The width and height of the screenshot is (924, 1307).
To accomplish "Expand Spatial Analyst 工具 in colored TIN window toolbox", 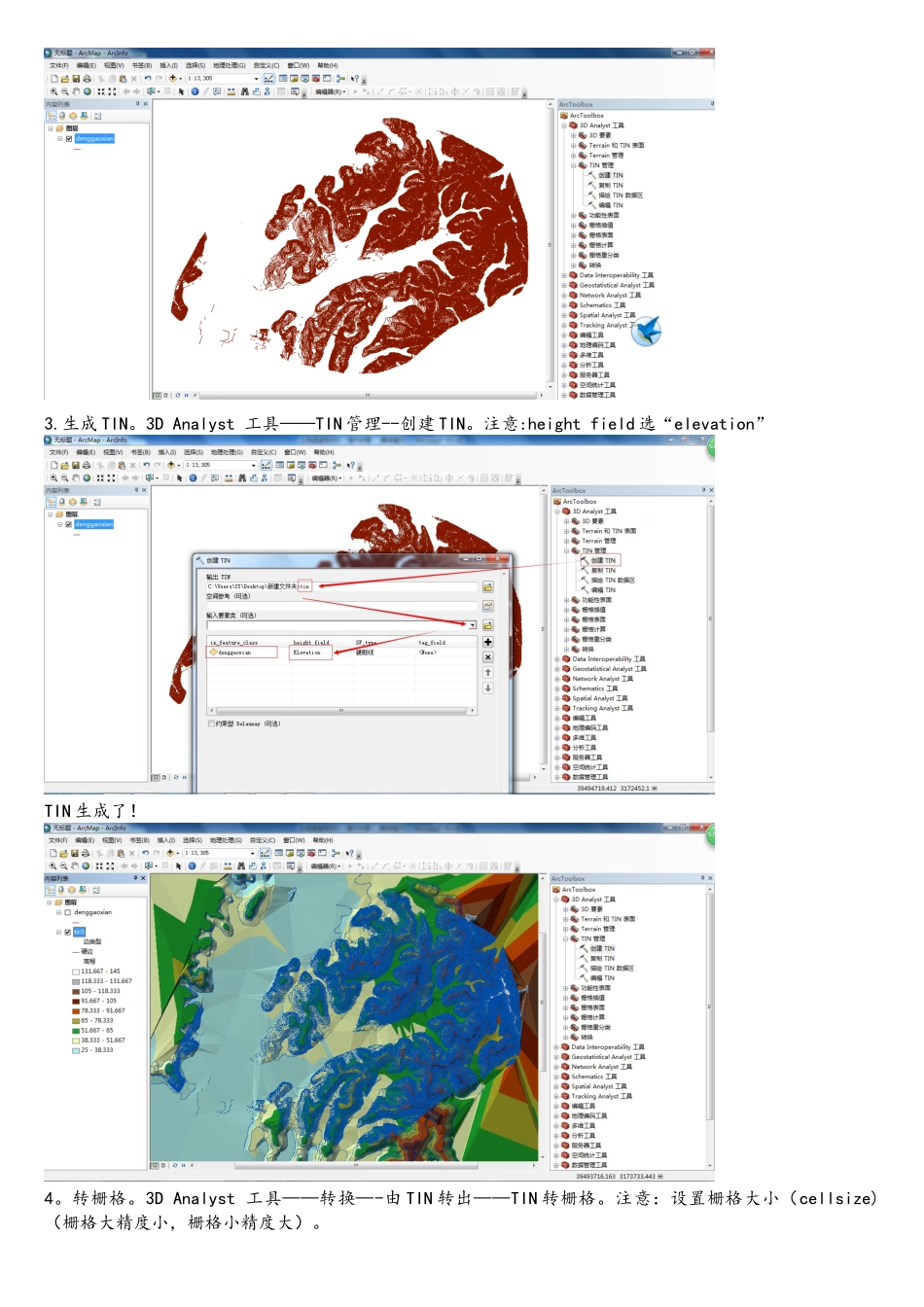I will click(x=556, y=1086).
